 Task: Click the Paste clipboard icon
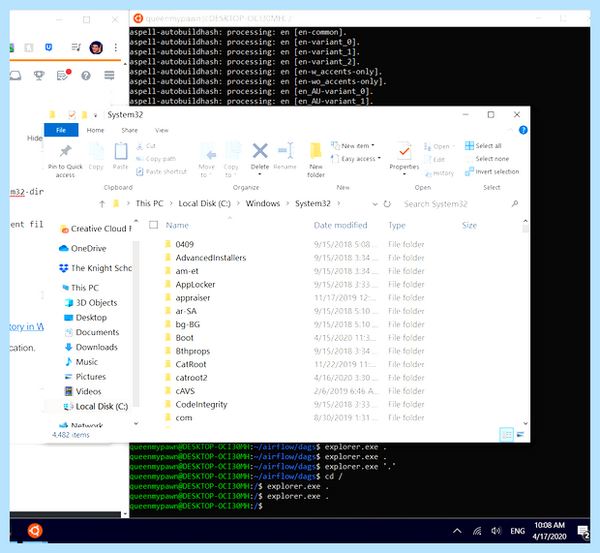pos(121,151)
